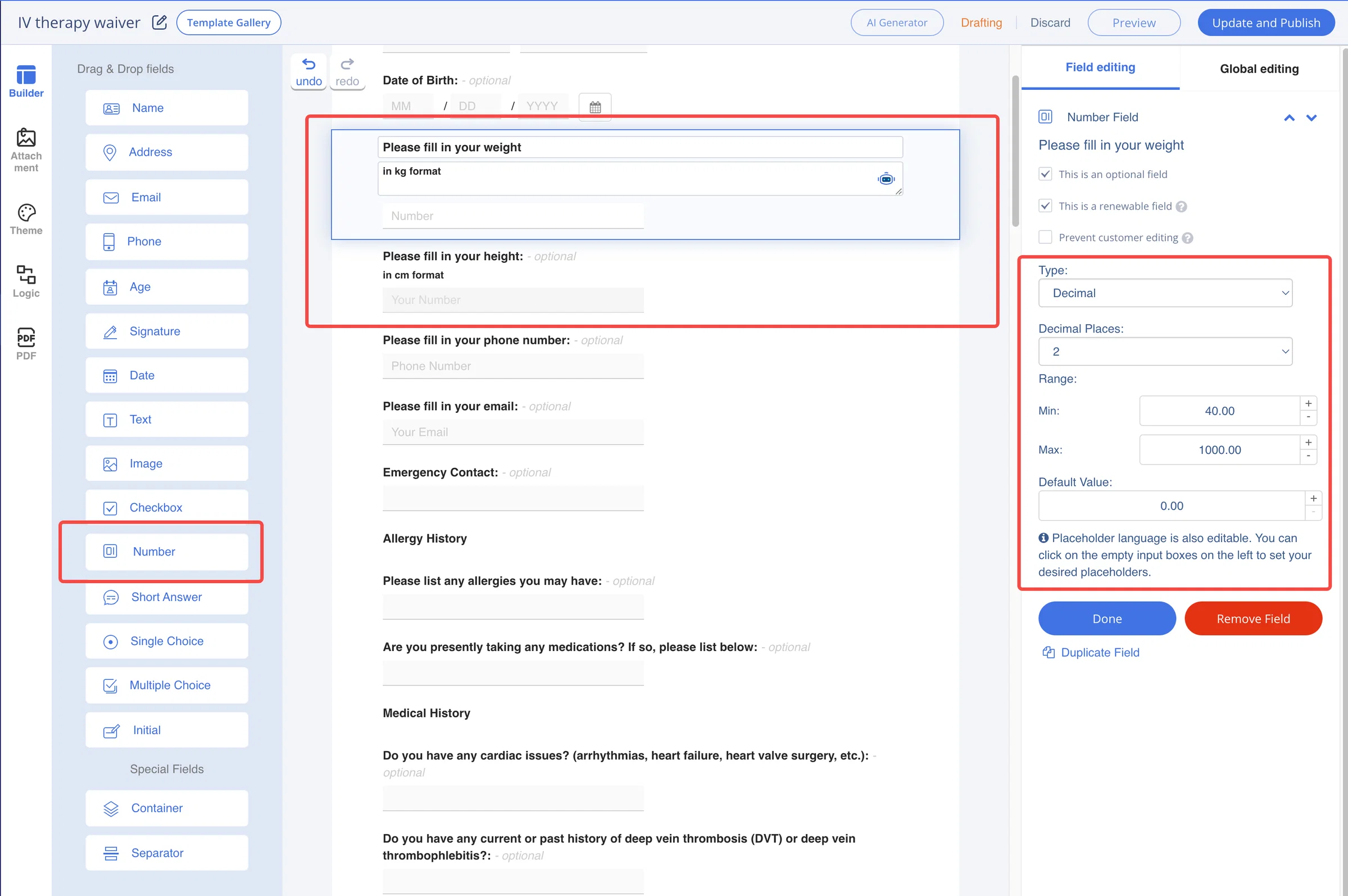
Task: Click the Phone Number input field
Action: pos(513,366)
